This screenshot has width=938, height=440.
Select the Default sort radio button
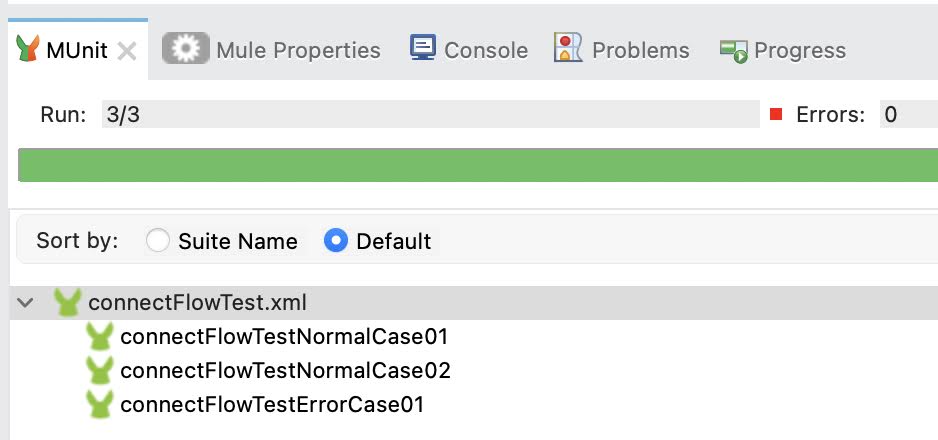coord(336,241)
